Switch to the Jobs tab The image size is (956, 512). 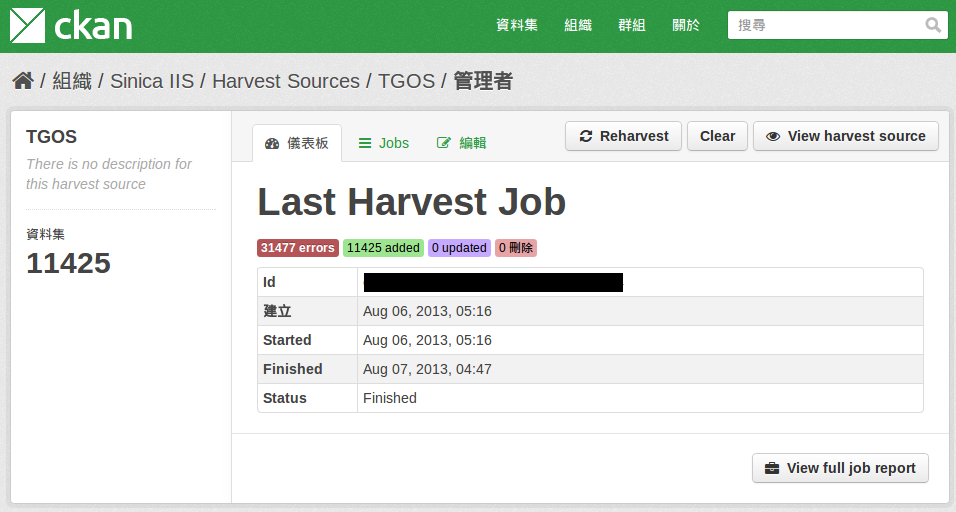(384, 143)
